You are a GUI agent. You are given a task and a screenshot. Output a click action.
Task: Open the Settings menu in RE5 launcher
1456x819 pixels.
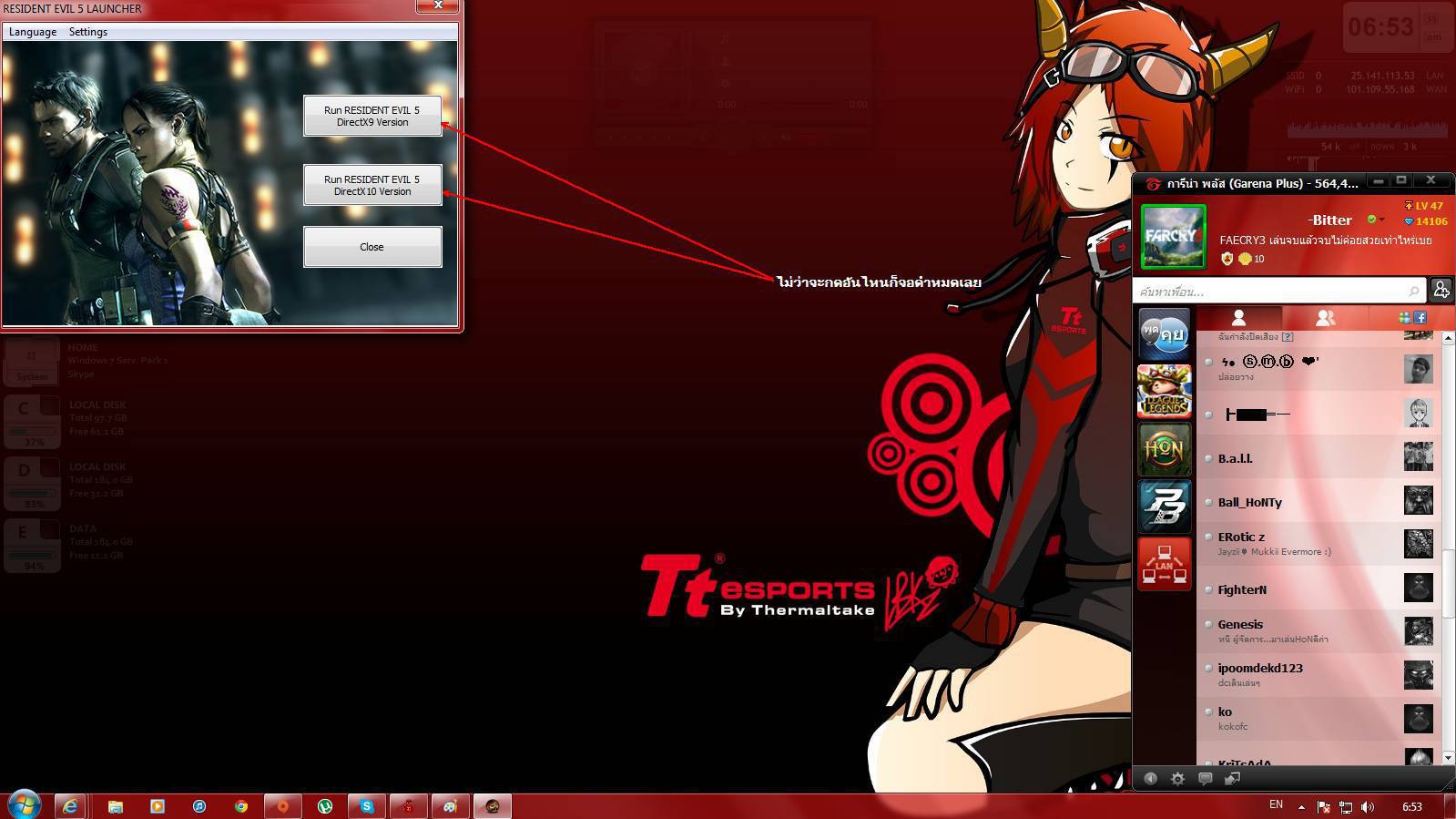(88, 32)
